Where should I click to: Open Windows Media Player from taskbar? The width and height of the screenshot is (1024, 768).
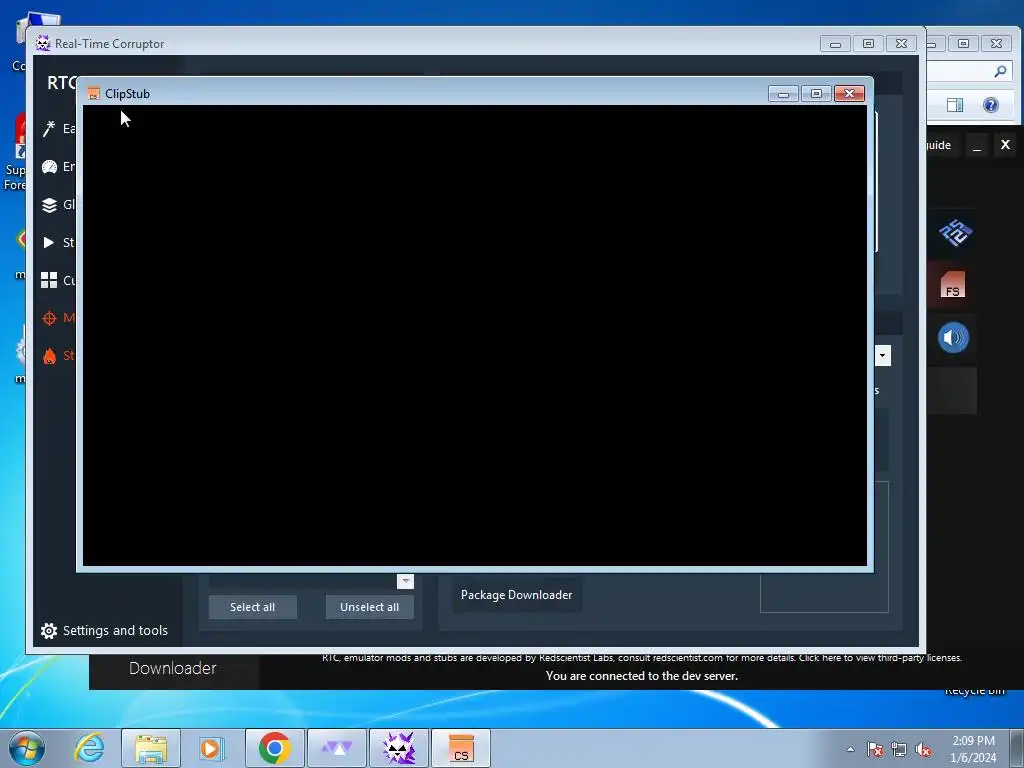(x=211, y=748)
